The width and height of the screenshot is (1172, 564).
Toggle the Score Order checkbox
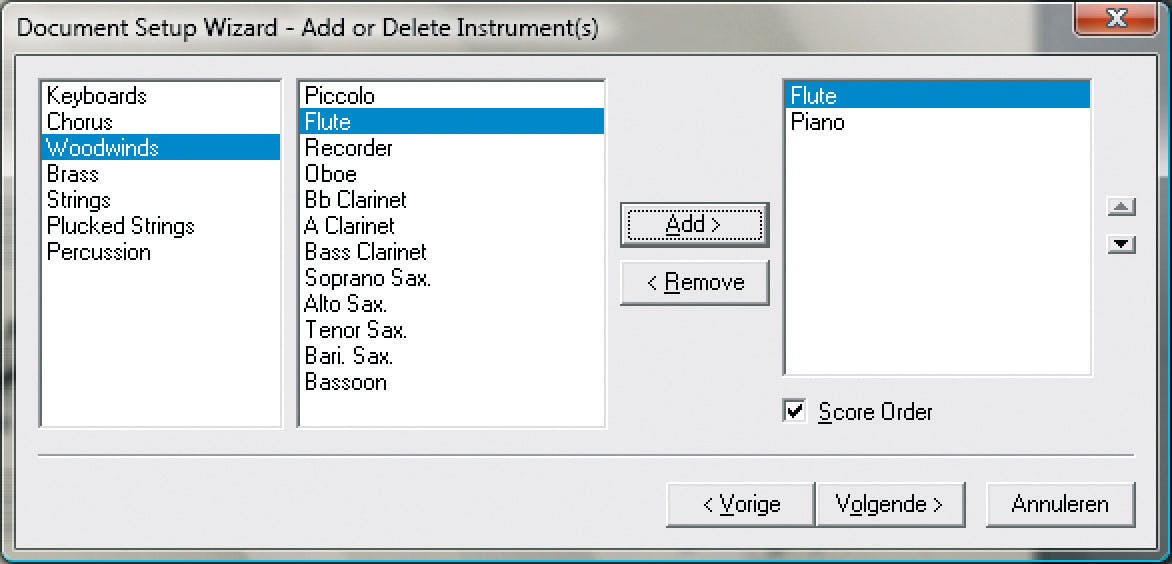tap(796, 411)
